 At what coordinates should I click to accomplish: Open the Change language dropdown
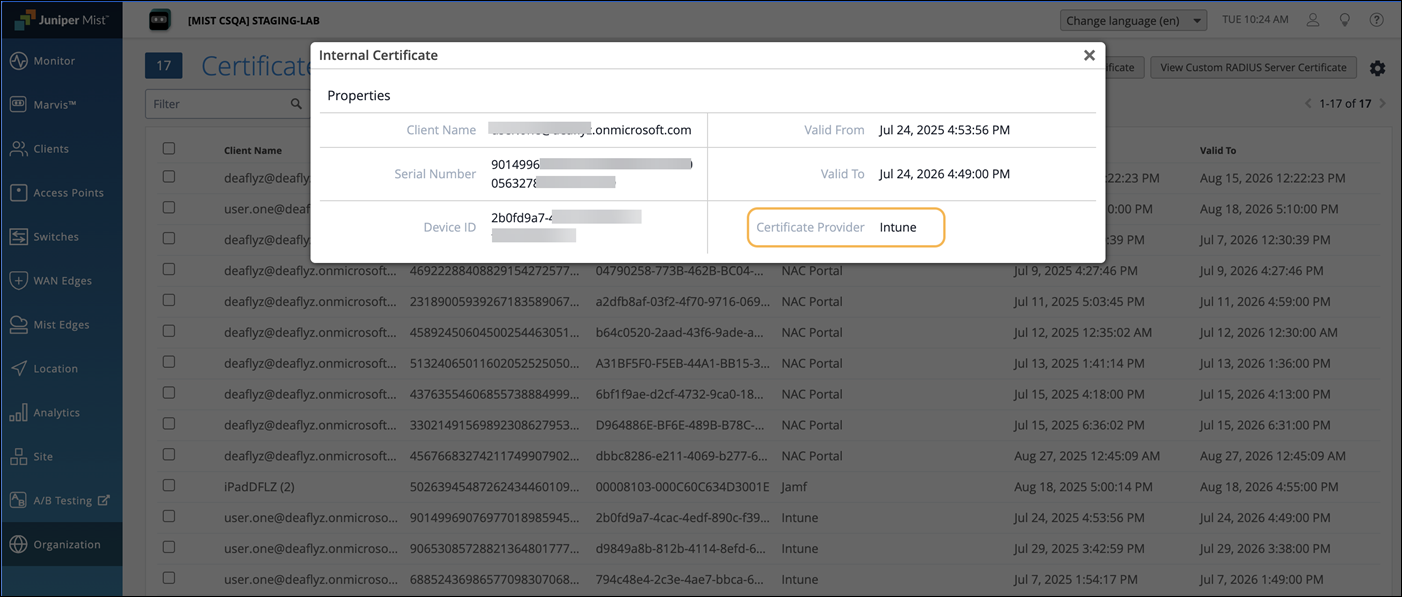click(1133, 20)
